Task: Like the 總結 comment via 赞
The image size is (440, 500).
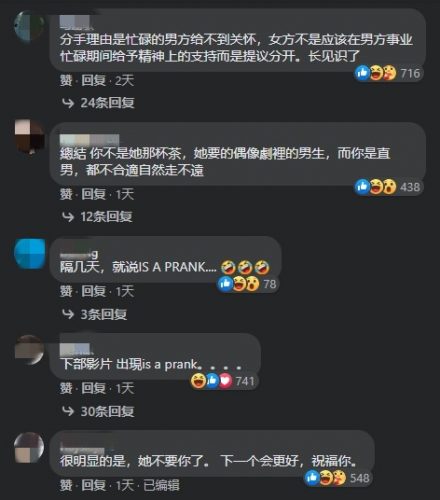Action: pyautogui.click(x=66, y=194)
